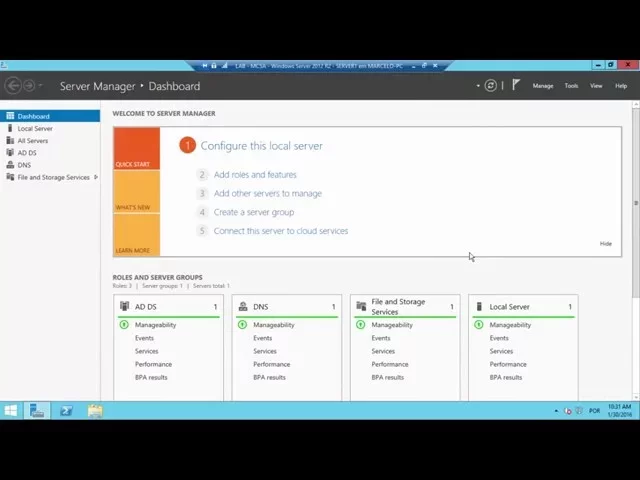This screenshot has width=640, height=480.
Task: Open File Explorer from the taskbar
Action: pyautogui.click(x=95, y=411)
